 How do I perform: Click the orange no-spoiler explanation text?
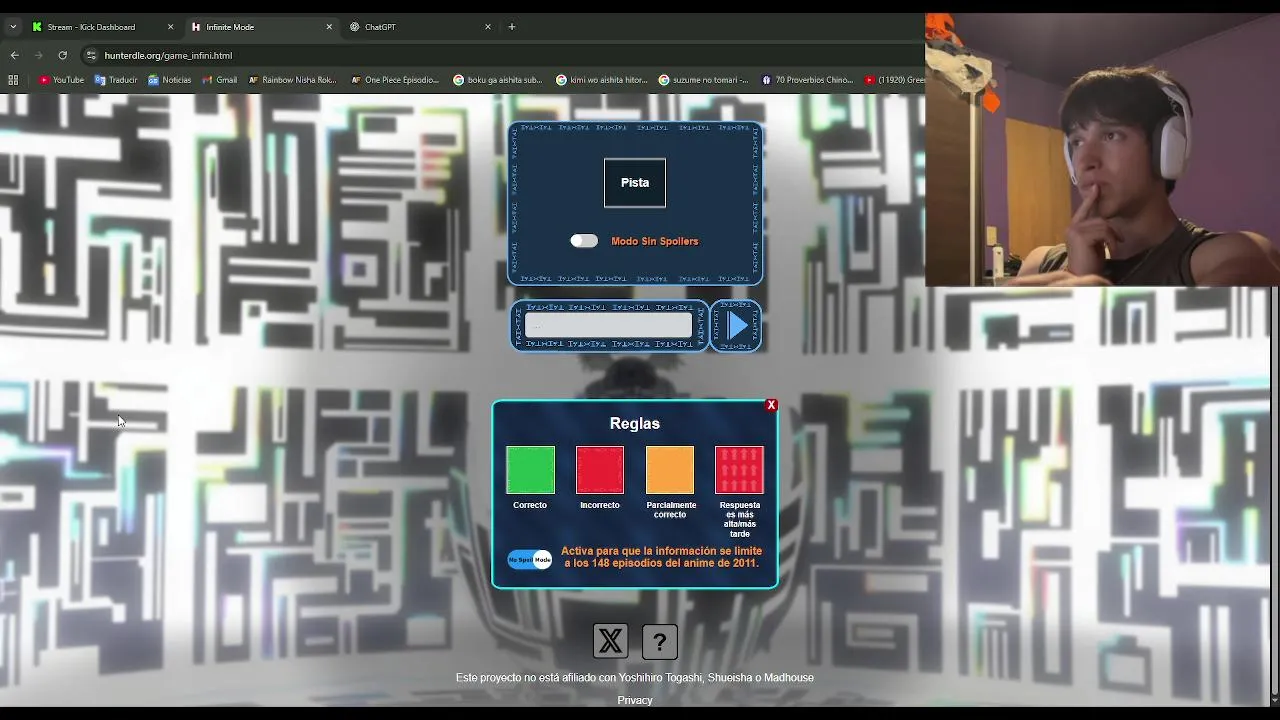[661, 557]
